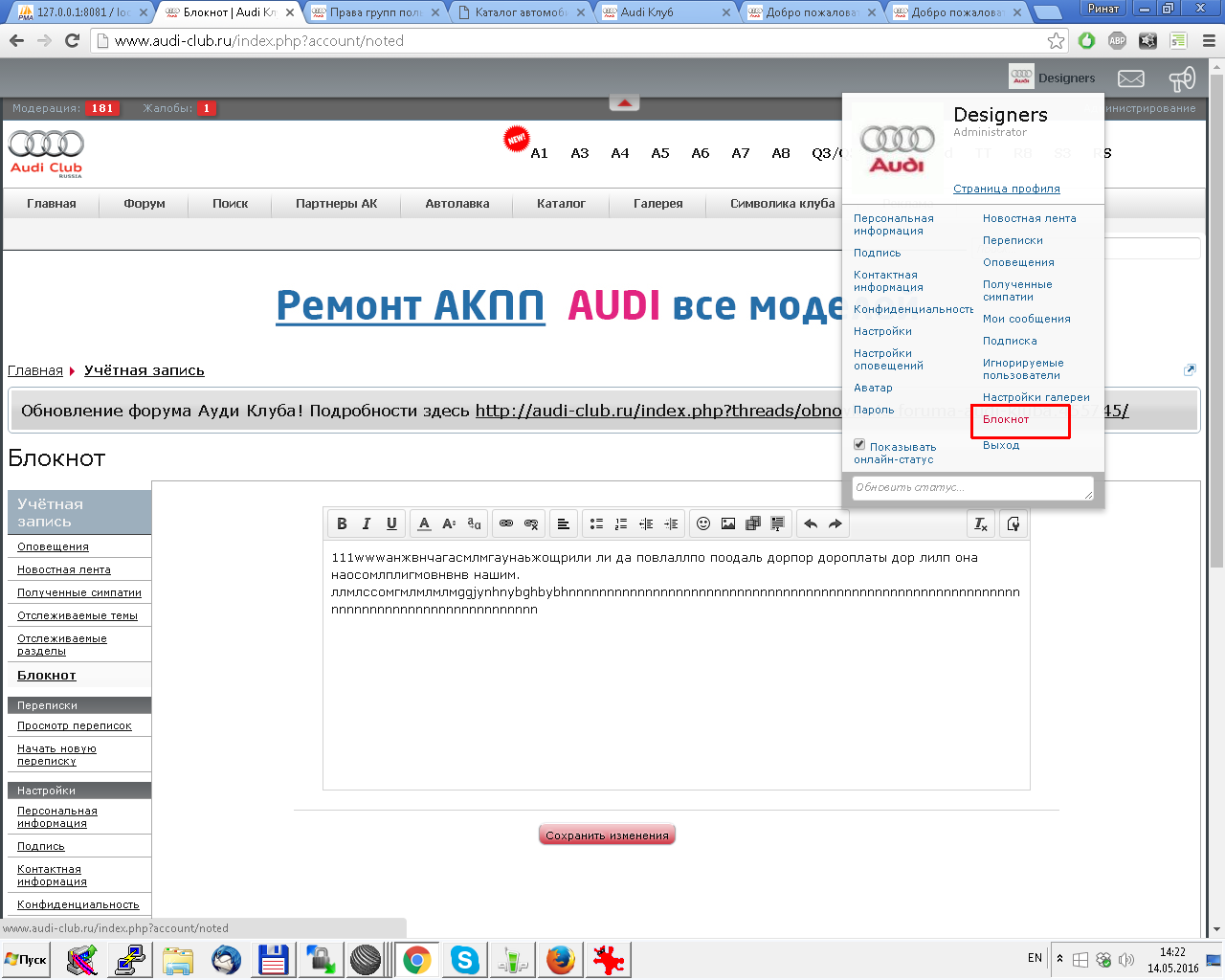Open Аватар in the account popup menu
The height and width of the screenshot is (980, 1225).
873,388
